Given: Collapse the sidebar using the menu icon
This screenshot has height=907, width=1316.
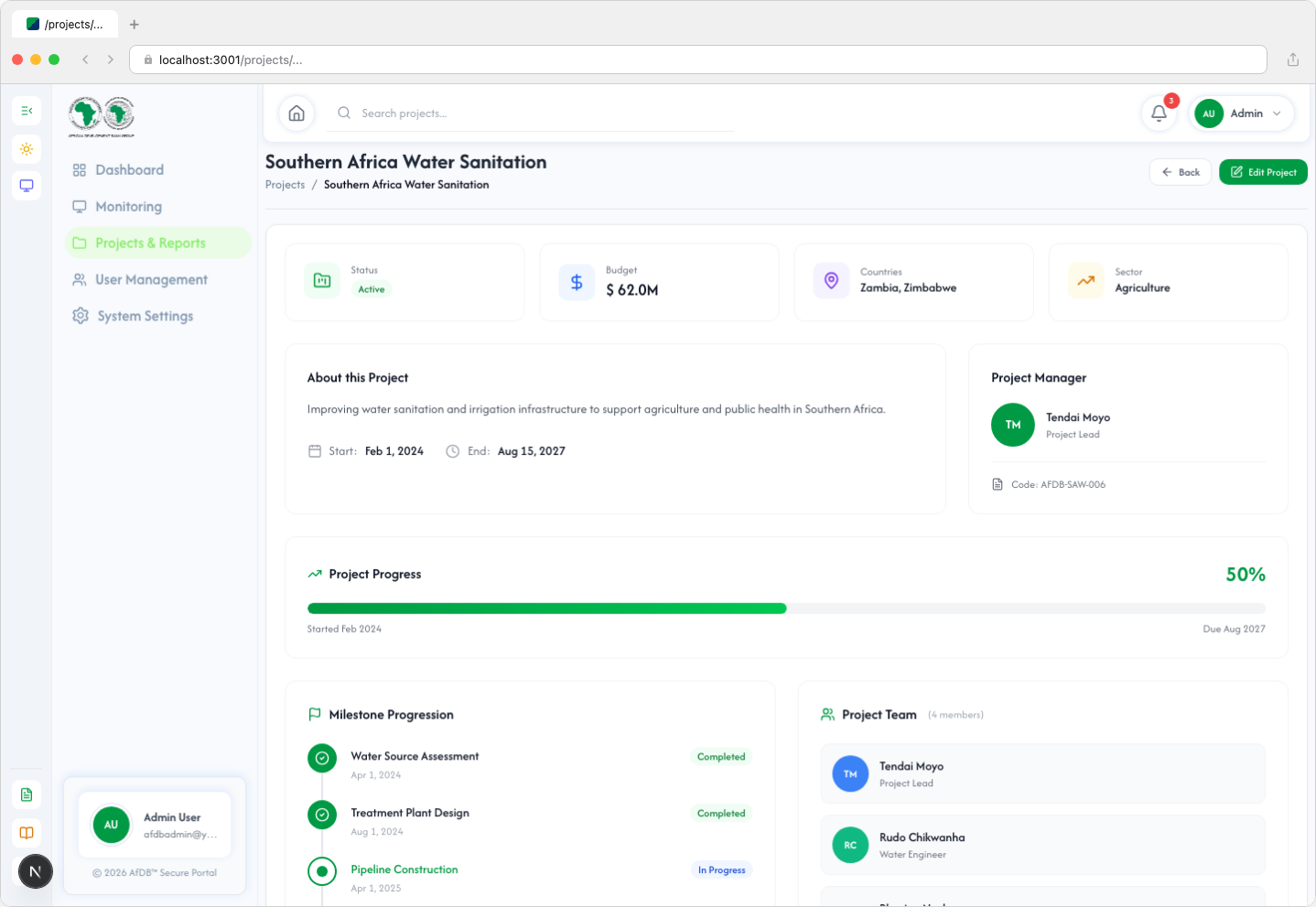Looking at the screenshot, I should coord(27,111).
